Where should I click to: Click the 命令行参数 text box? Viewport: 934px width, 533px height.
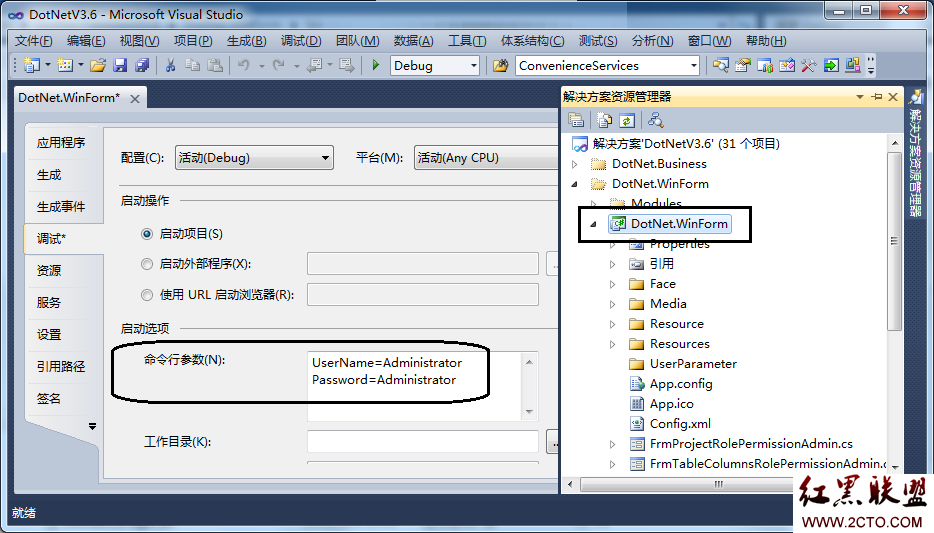point(415,386)
